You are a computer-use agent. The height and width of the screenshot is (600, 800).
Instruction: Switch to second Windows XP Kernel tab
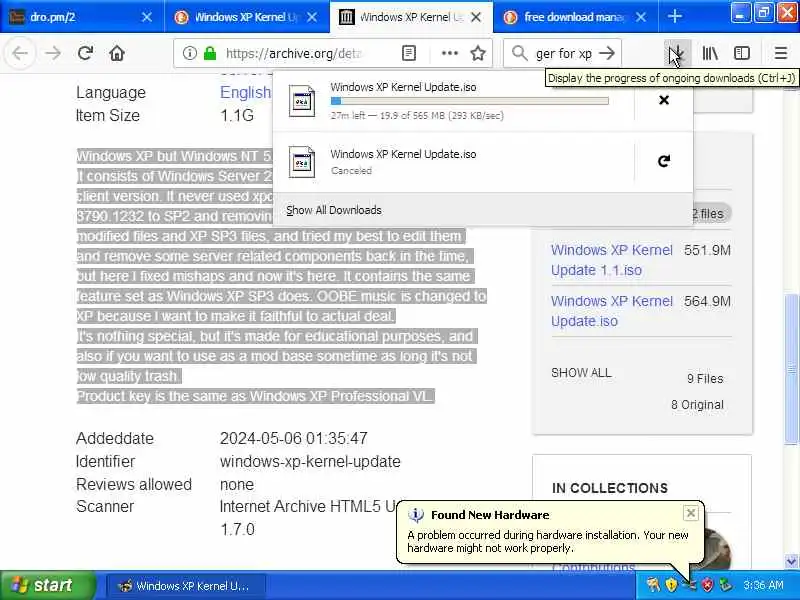tap(247, 17)
